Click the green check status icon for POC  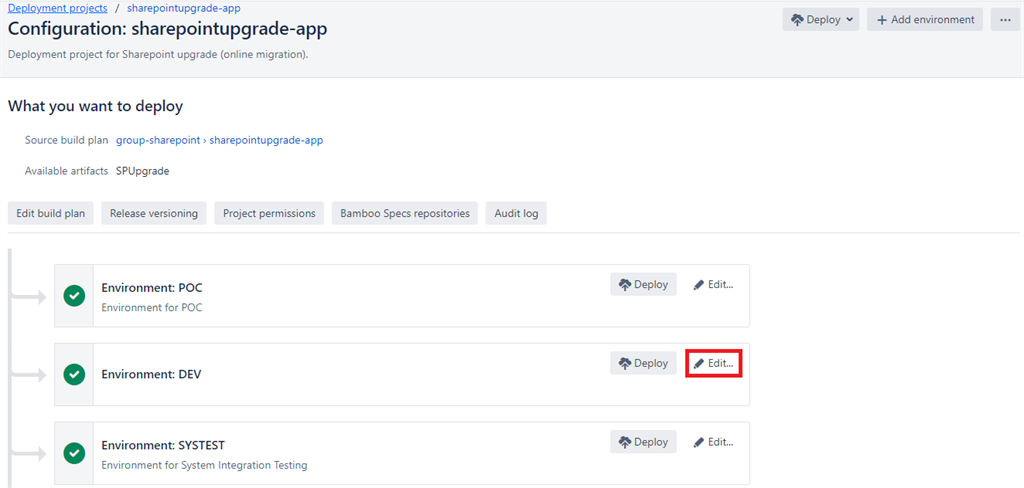pos(74,296)
